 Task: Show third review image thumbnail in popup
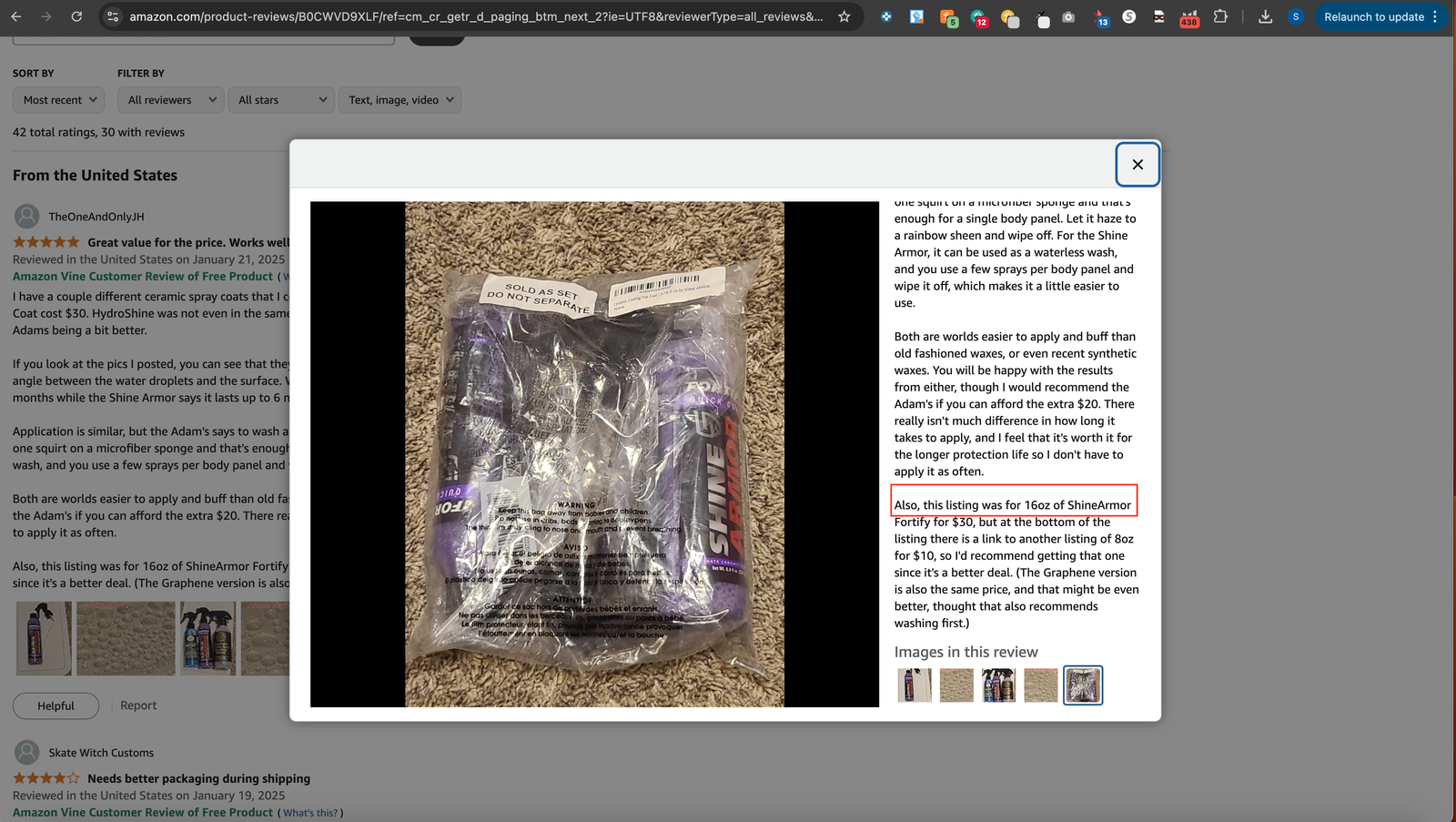point(998,685)
